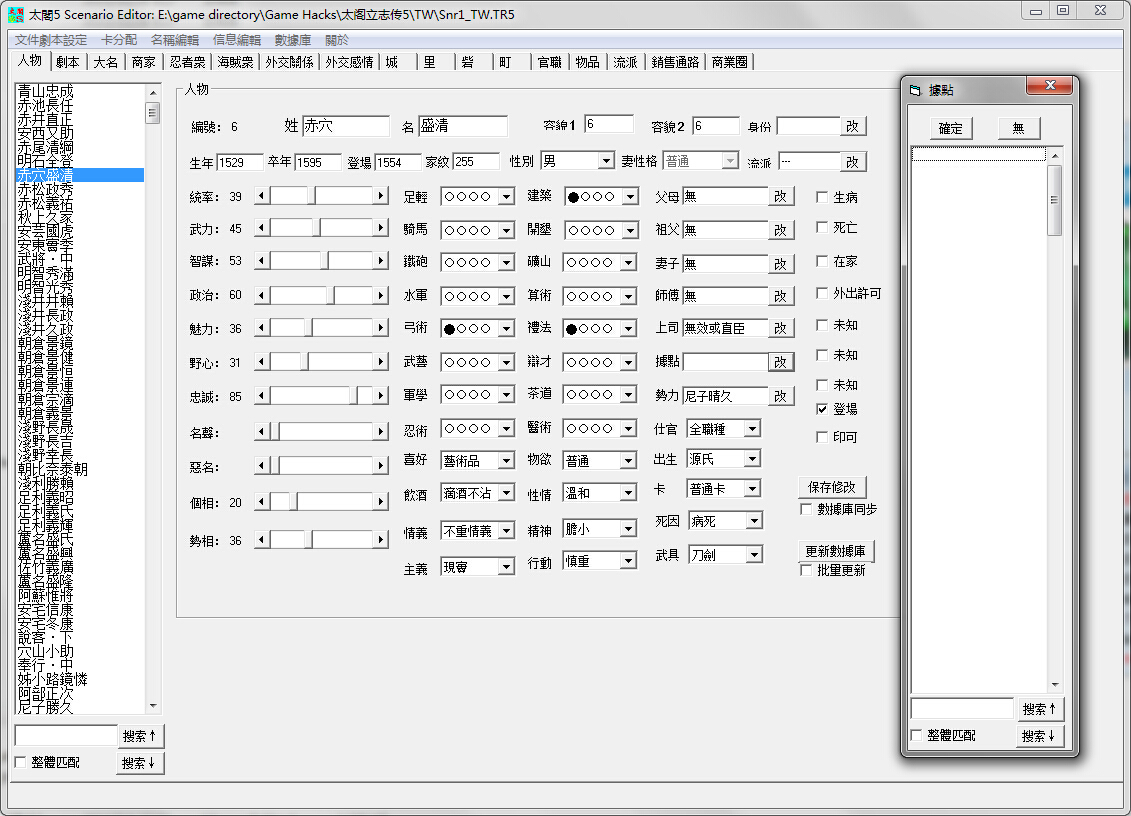Open the 性別 dropdown
Image resolution: width=1131 pixels, height=816 pixels.
point(606,161)
